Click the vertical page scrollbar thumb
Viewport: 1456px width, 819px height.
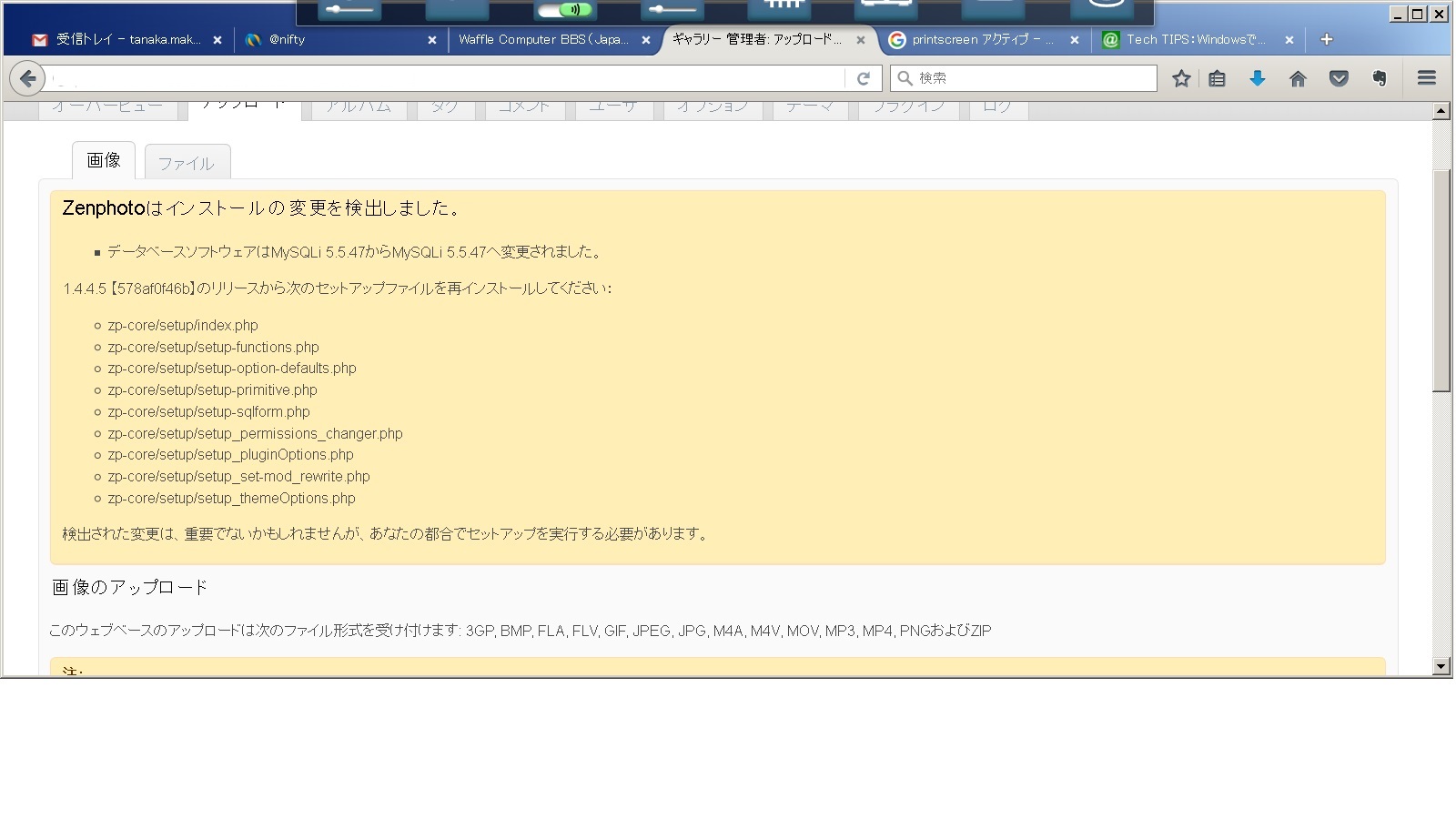(1441, 280)
